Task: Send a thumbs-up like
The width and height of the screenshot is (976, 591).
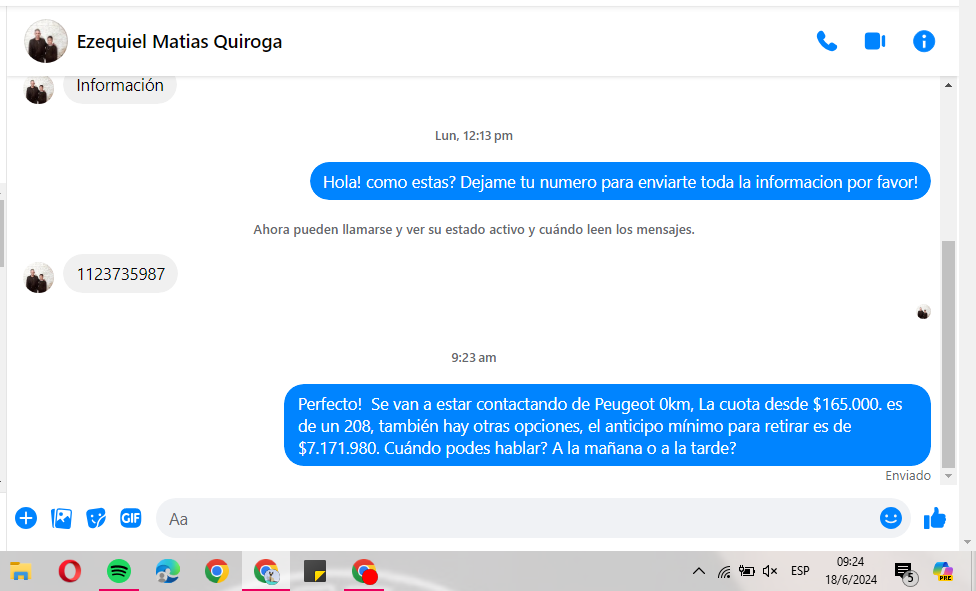Action: click(x=935, y=518)
